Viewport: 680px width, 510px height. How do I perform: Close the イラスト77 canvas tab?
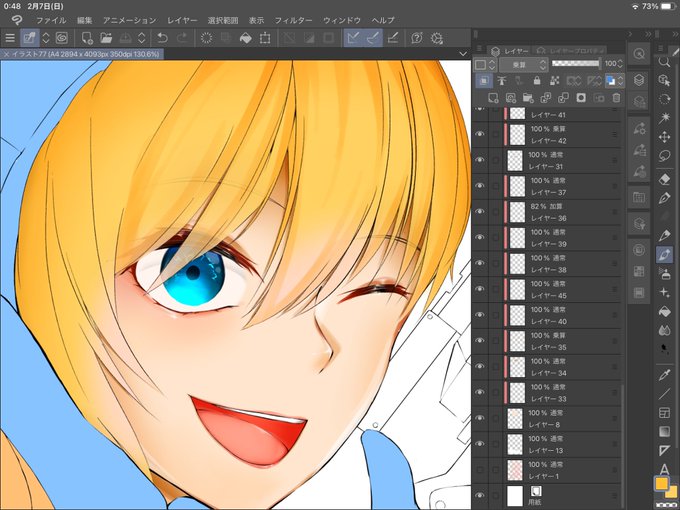coord(6,54)
